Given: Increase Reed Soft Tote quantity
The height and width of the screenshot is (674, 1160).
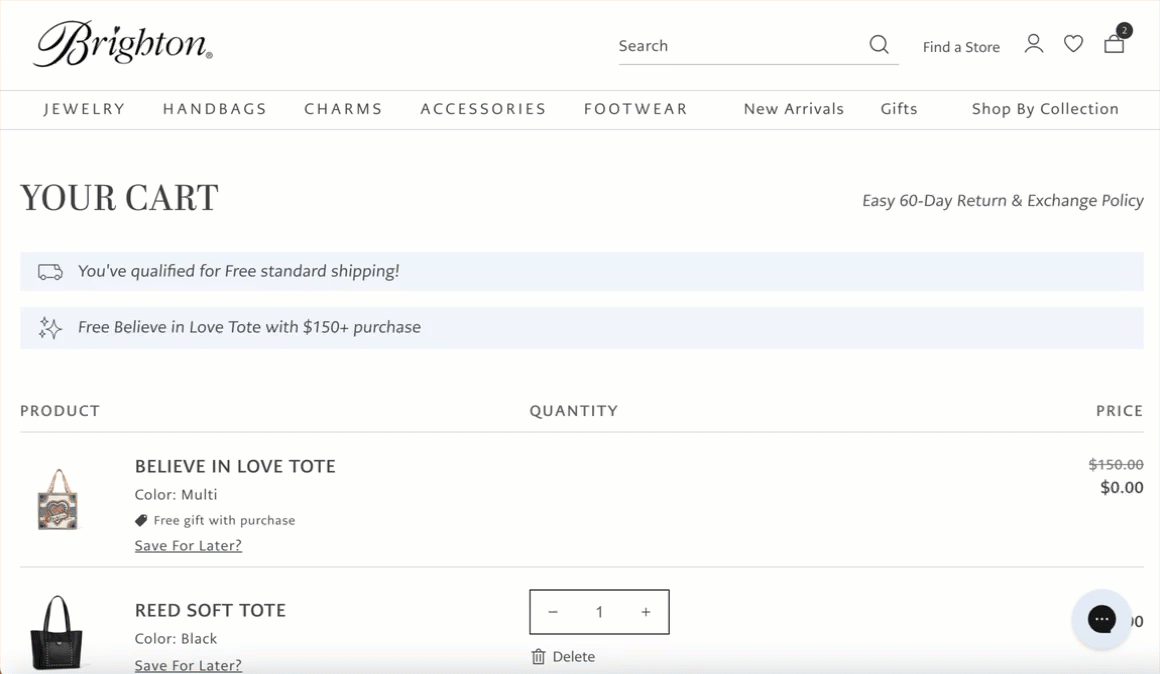Looking at the screenshot, I should [x=646, y=612].
